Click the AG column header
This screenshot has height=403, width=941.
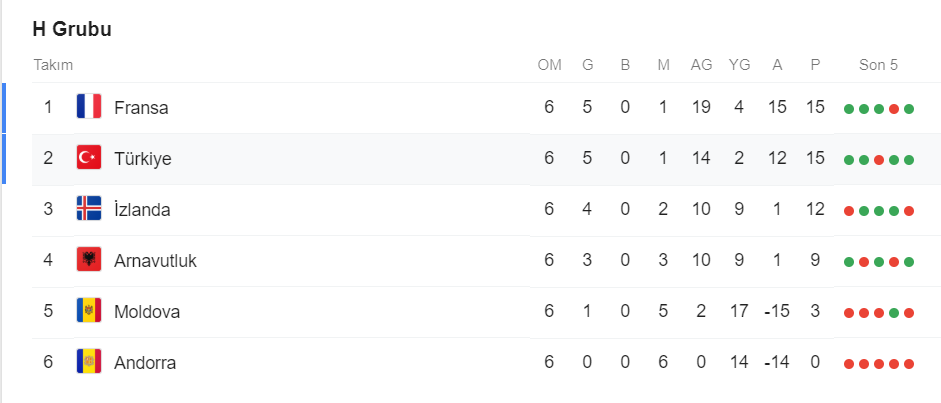[x=701, y=65]
